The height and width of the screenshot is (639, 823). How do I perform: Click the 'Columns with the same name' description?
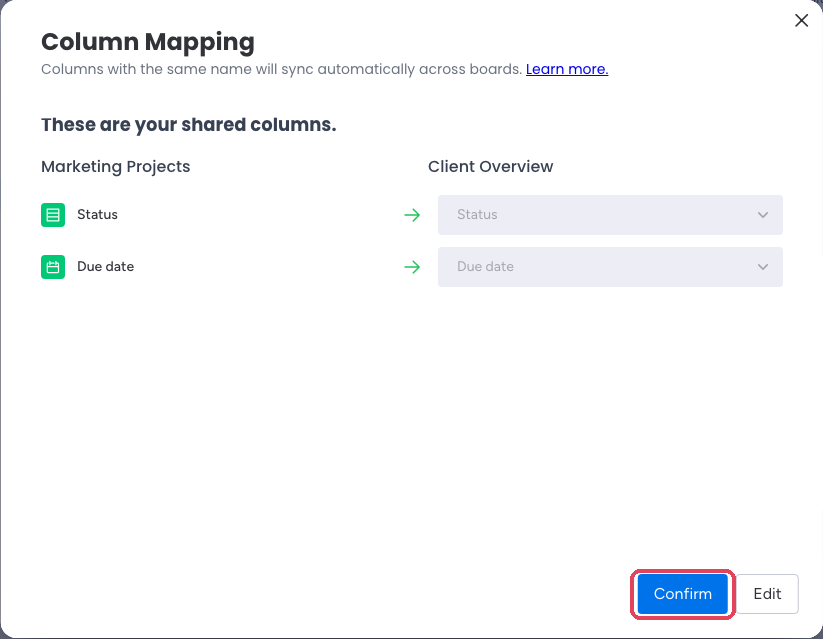coord(281,69)
